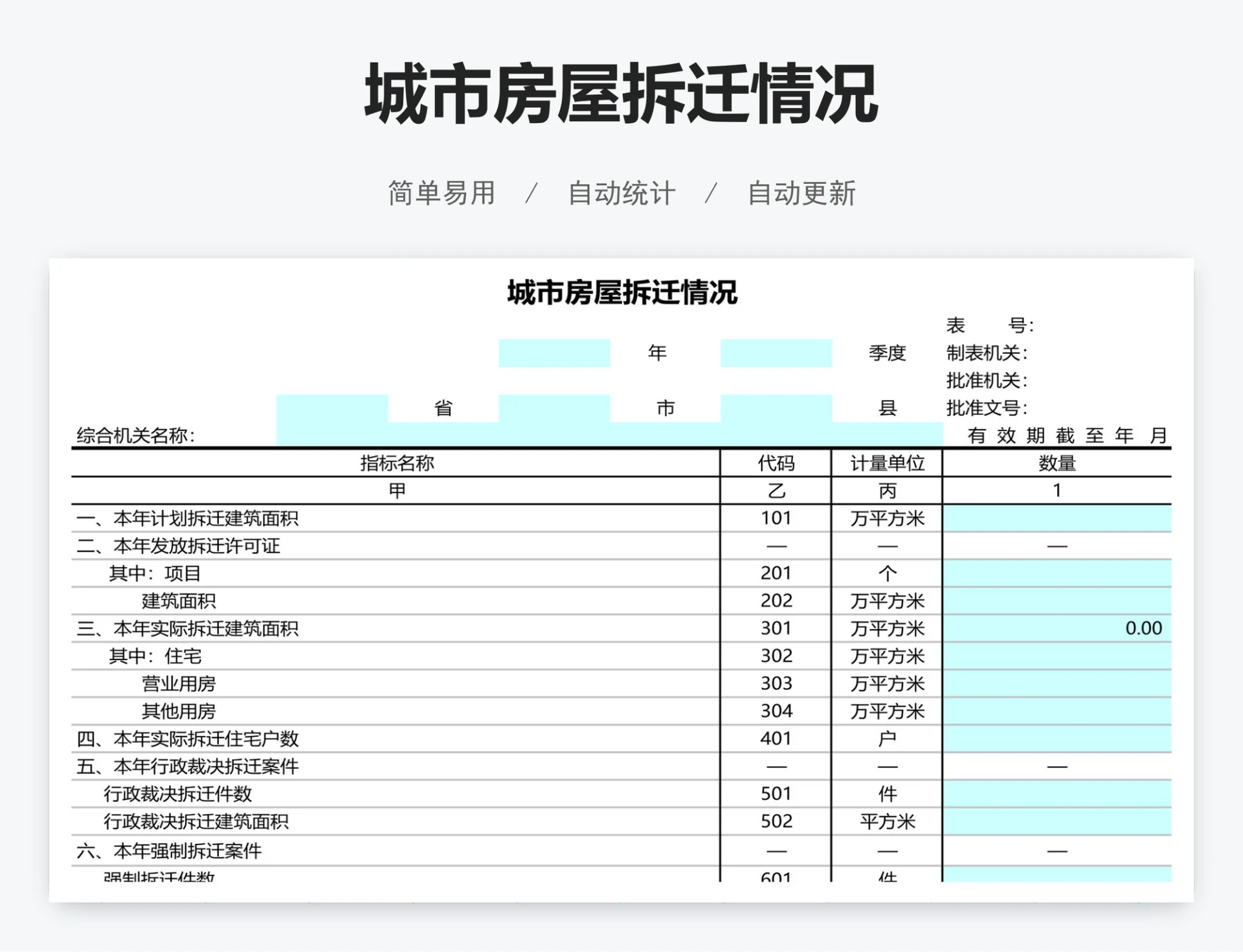Click the quantity cell for code 303
The width and height of the screenshot is (1243, 952).
[1057, 683]
